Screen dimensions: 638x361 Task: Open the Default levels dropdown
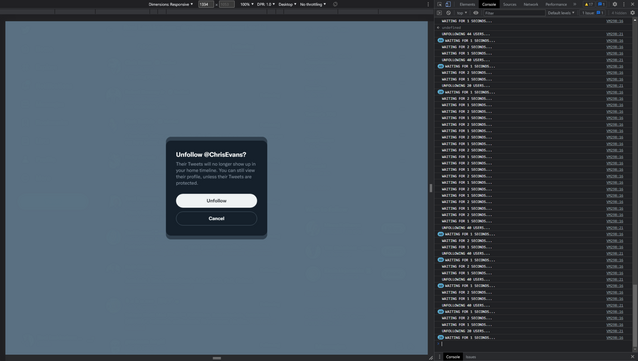tap(561, 13)
